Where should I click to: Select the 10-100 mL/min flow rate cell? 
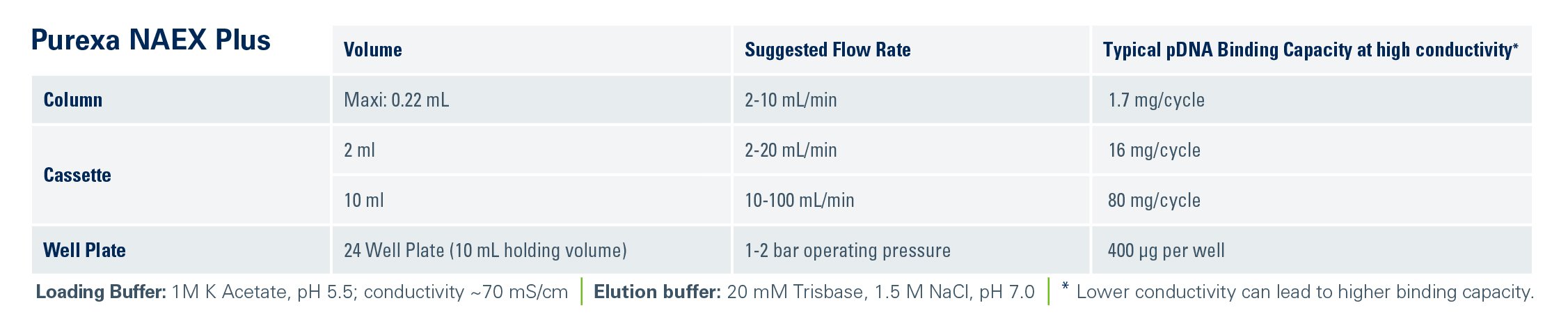pyautogui.click(x=911, y=200)
